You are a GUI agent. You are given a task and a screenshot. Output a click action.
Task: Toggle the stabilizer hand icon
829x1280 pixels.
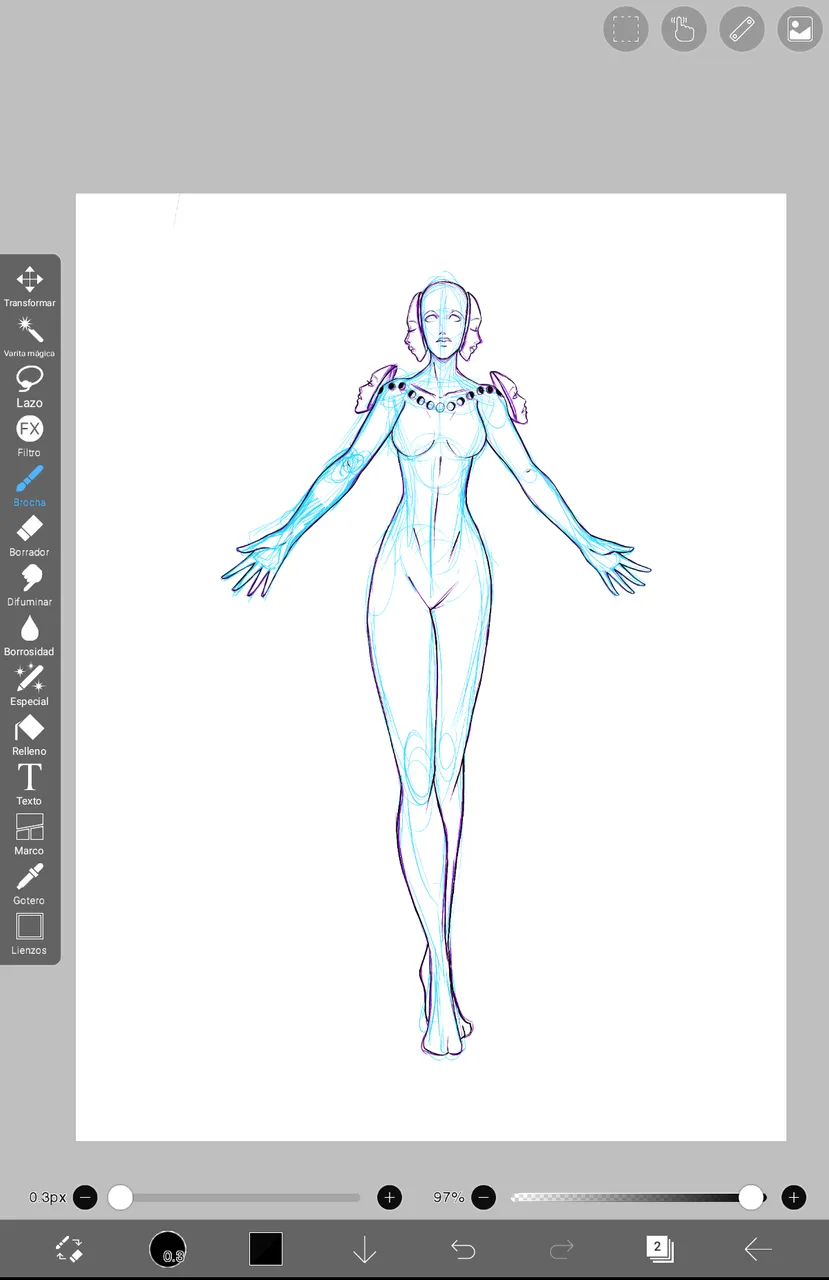(x=684, y=29)
